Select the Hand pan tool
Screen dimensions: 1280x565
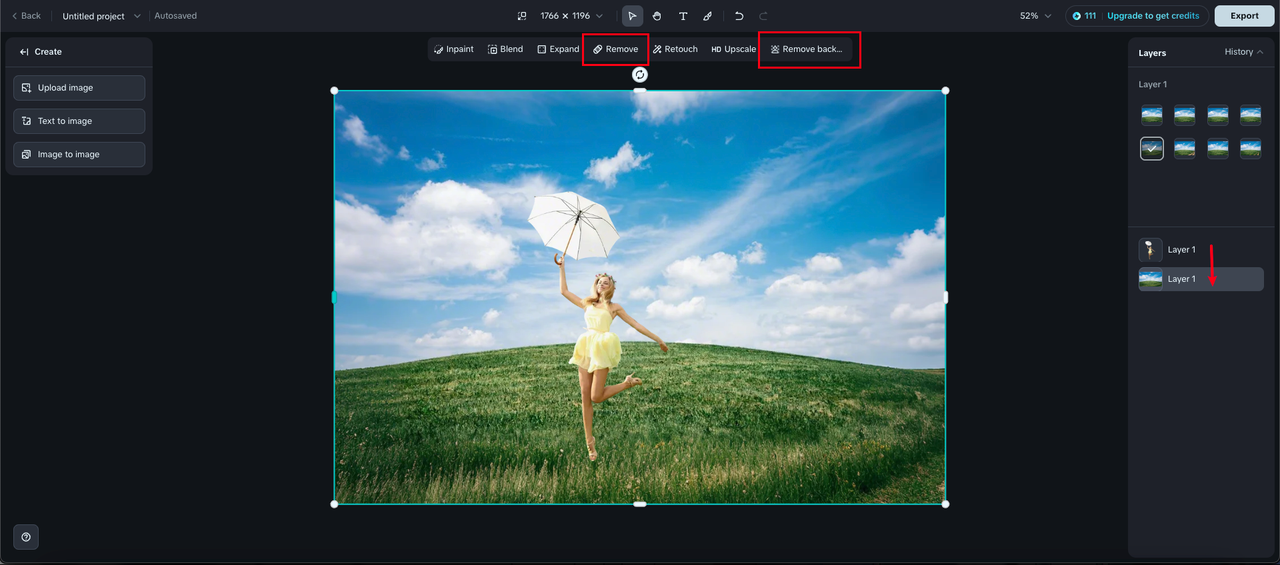click(657, 16)
